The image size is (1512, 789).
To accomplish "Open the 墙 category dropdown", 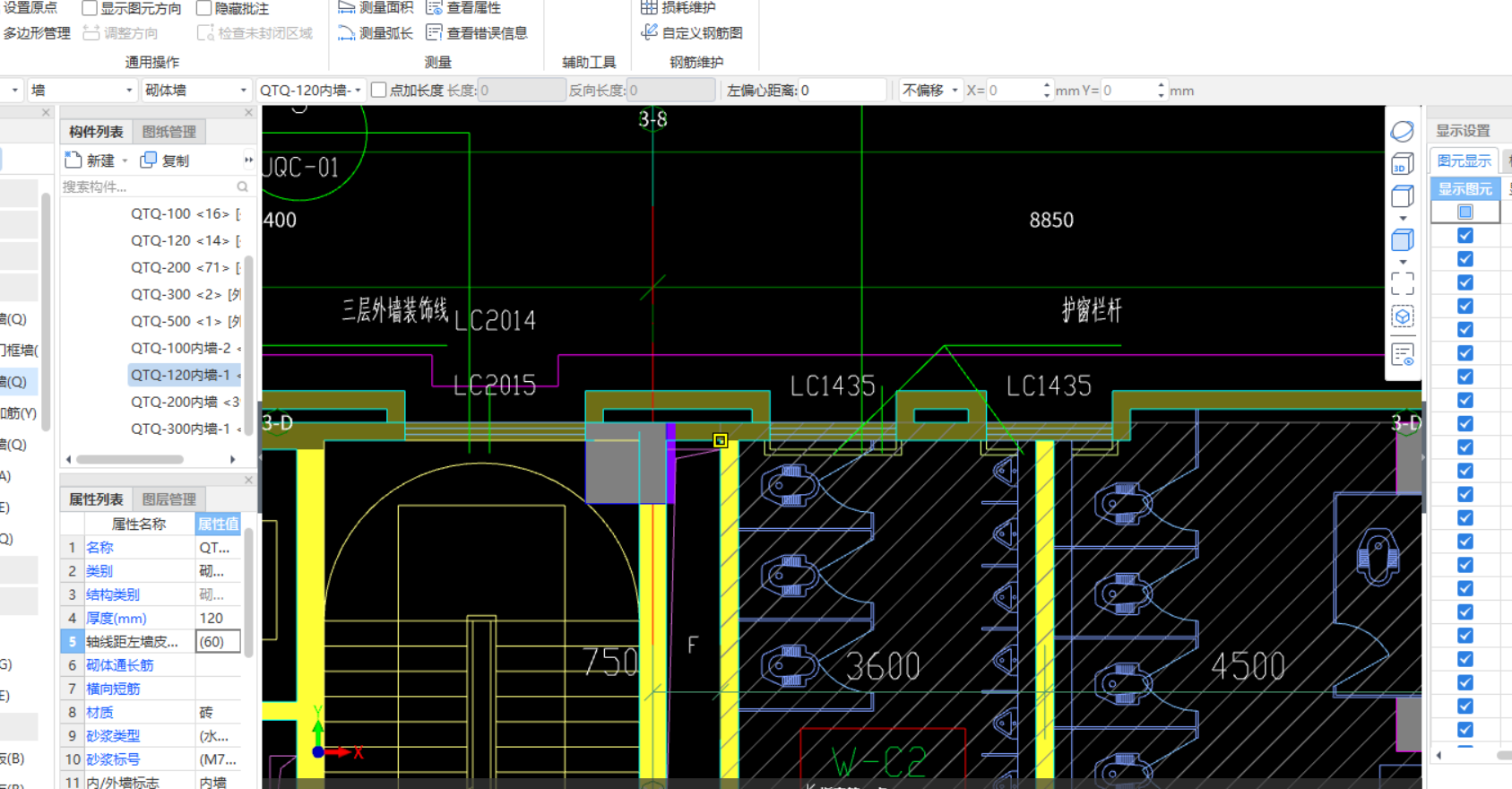I will click(x=81, y=91).
